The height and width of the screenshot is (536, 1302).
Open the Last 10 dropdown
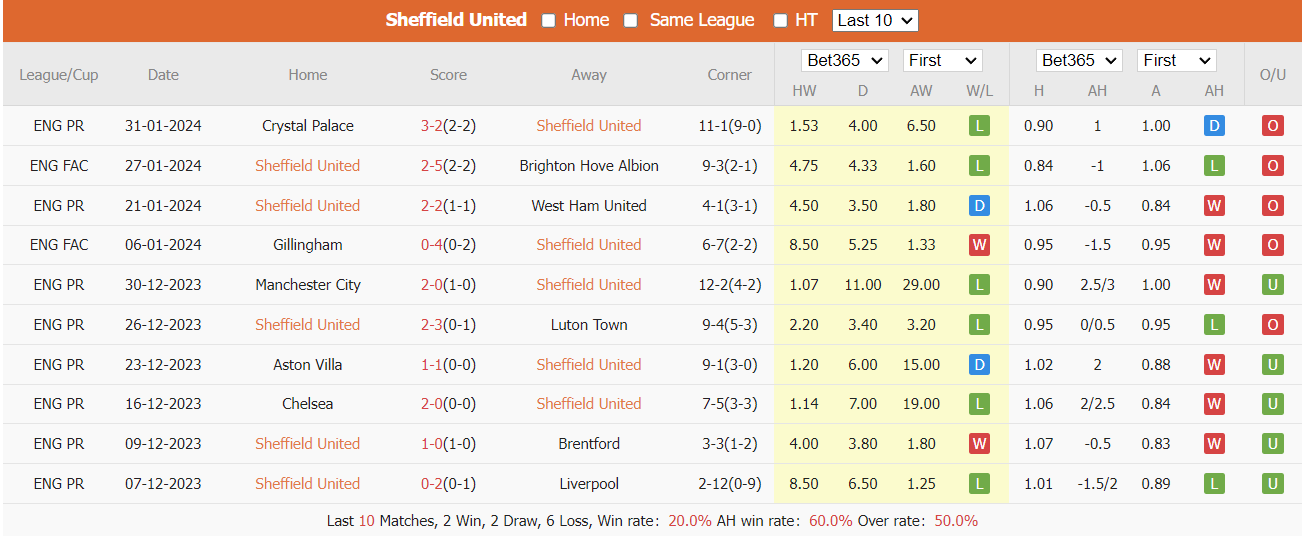(x=875, y=20)
